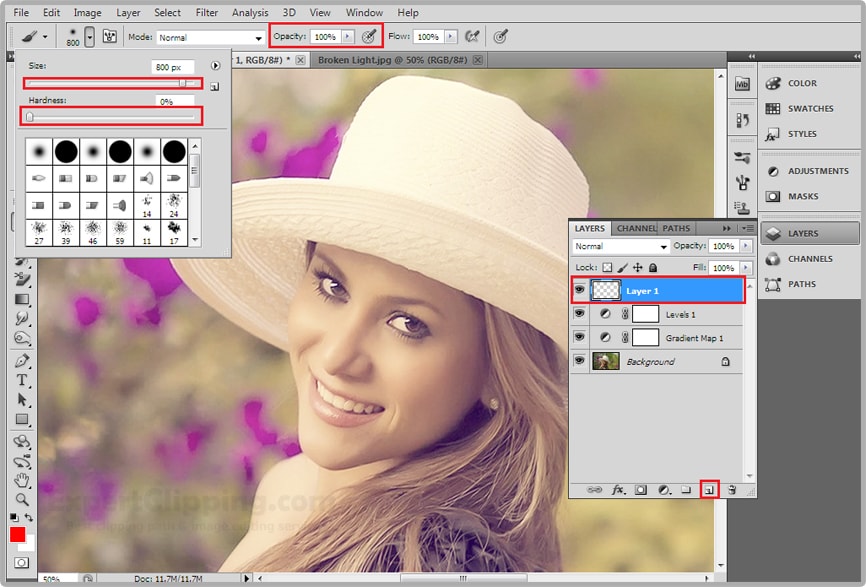Select the Pen tool
Image resolution: width=866 pixels, height=587 pixels.
pyautogui.click(x=22, y=360)
